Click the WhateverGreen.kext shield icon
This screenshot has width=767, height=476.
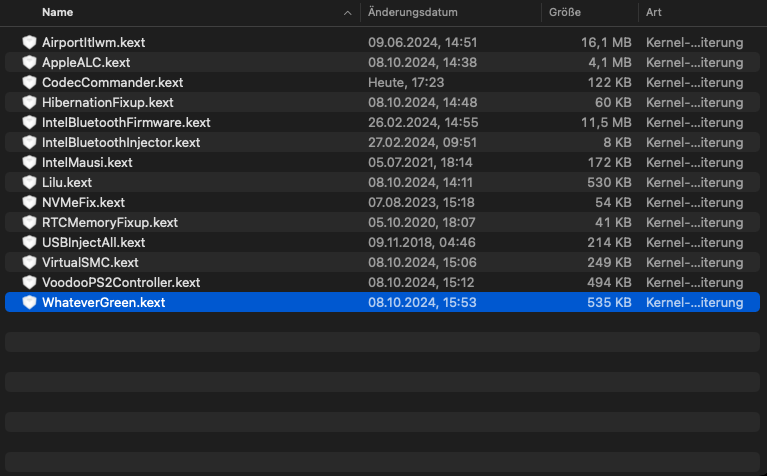(x=30, y=303)
